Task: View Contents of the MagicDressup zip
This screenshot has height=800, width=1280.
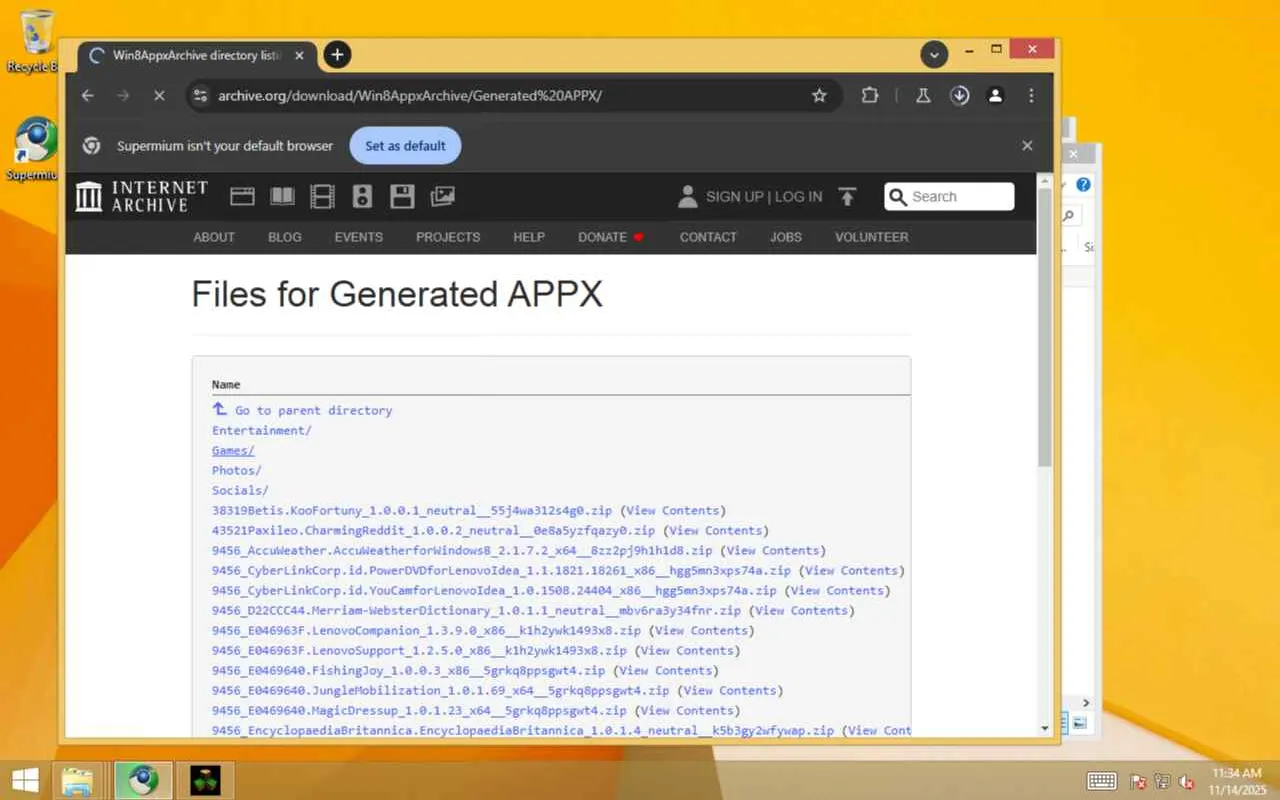Action: pos(687,710)
